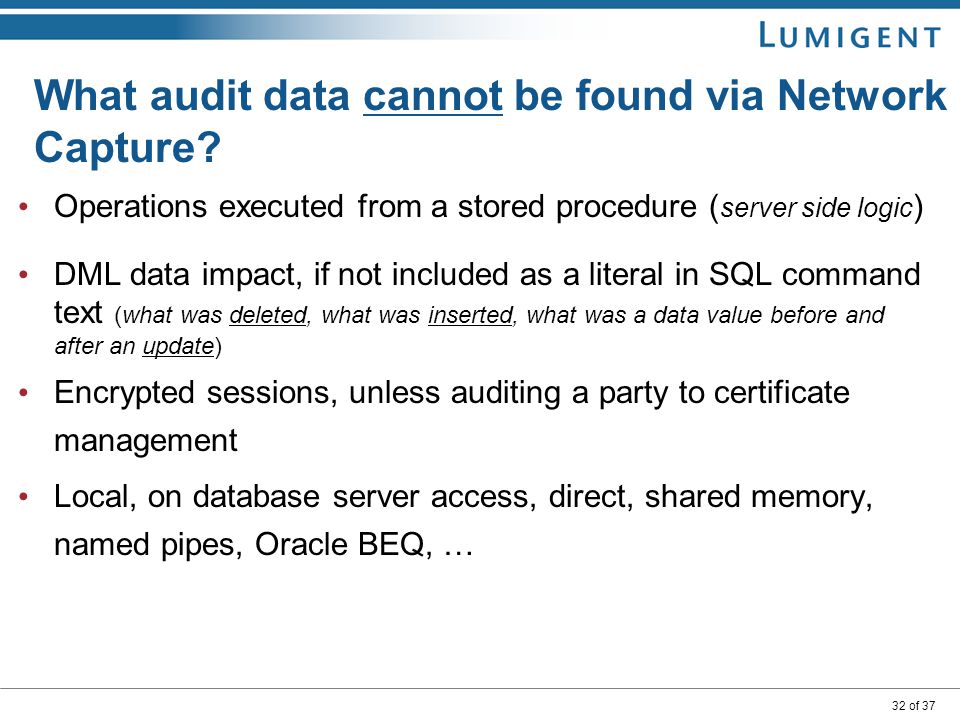Viewport: 960px width, 720px height.
Task: Click the red bullet before Operations
Action: pyautogui.click(x=24, y=207)
